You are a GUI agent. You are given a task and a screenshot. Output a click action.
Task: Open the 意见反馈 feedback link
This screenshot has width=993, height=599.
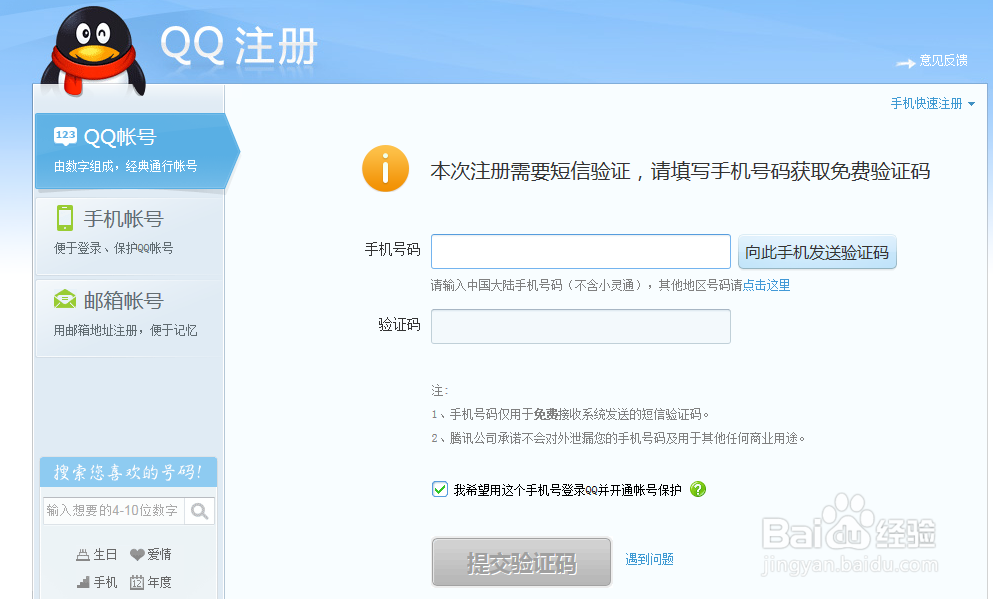(x=943, y=60)
